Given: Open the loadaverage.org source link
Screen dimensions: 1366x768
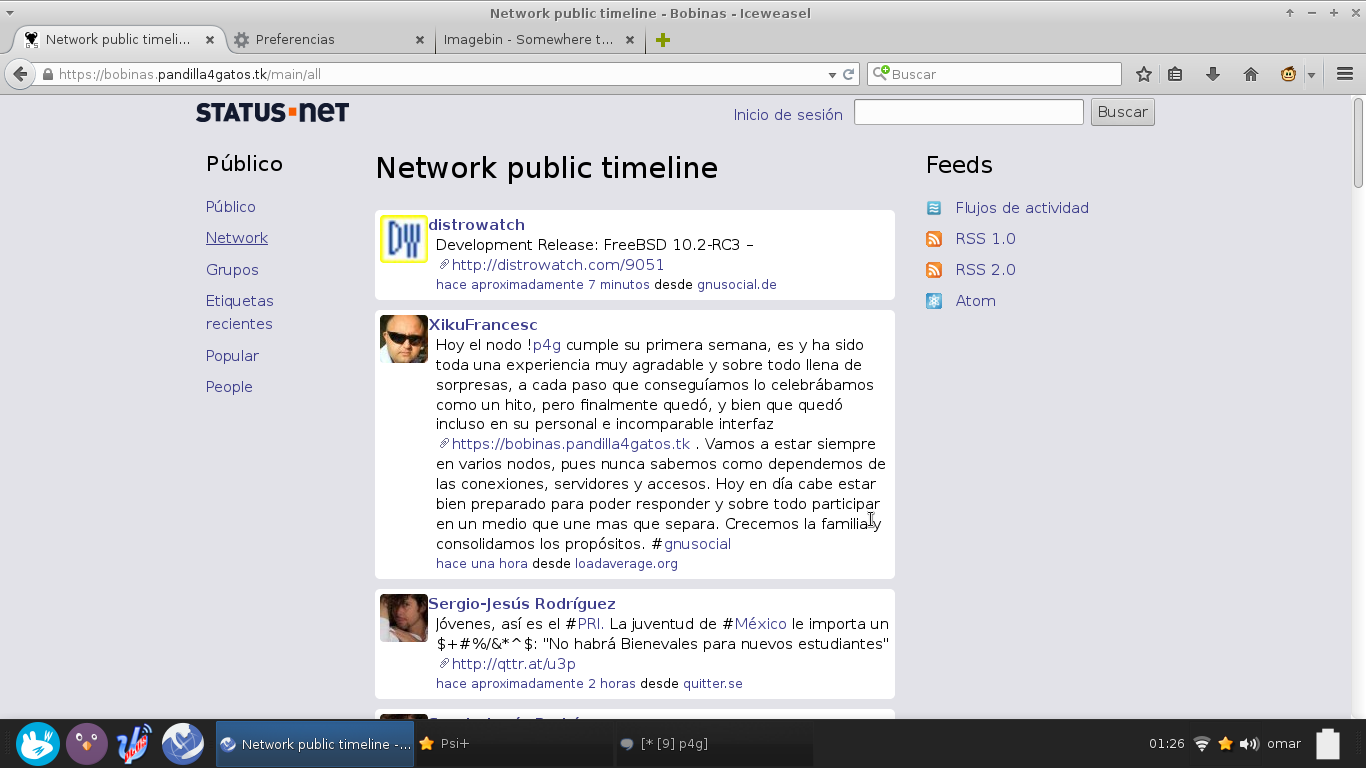Looking at the screenshot, I should [x=626, y=564].
